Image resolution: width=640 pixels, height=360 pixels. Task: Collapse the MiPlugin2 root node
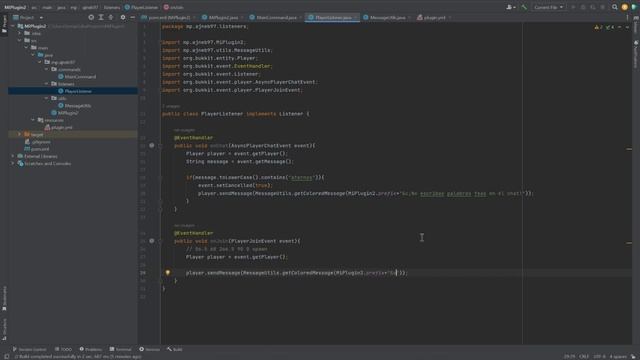(x=13, y=26)
